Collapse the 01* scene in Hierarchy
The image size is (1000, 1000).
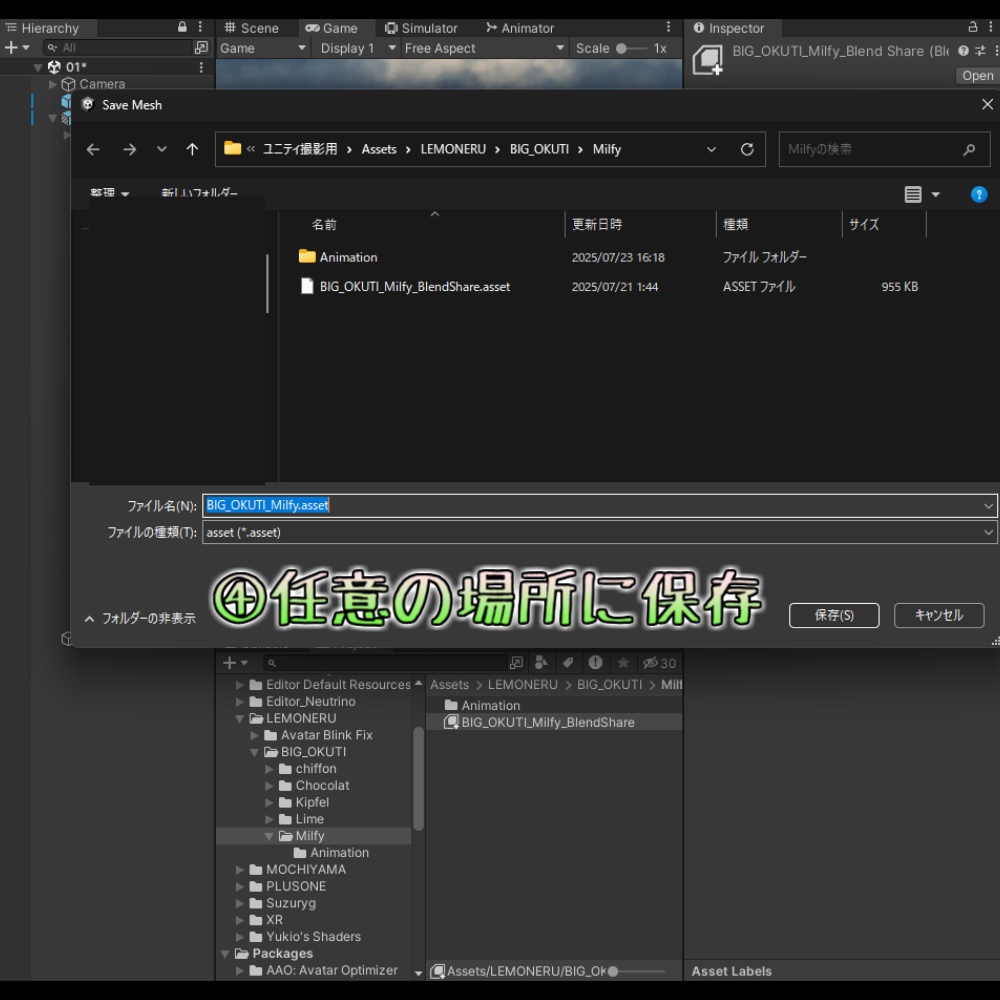pyautogui.click(x=38, y=67)
